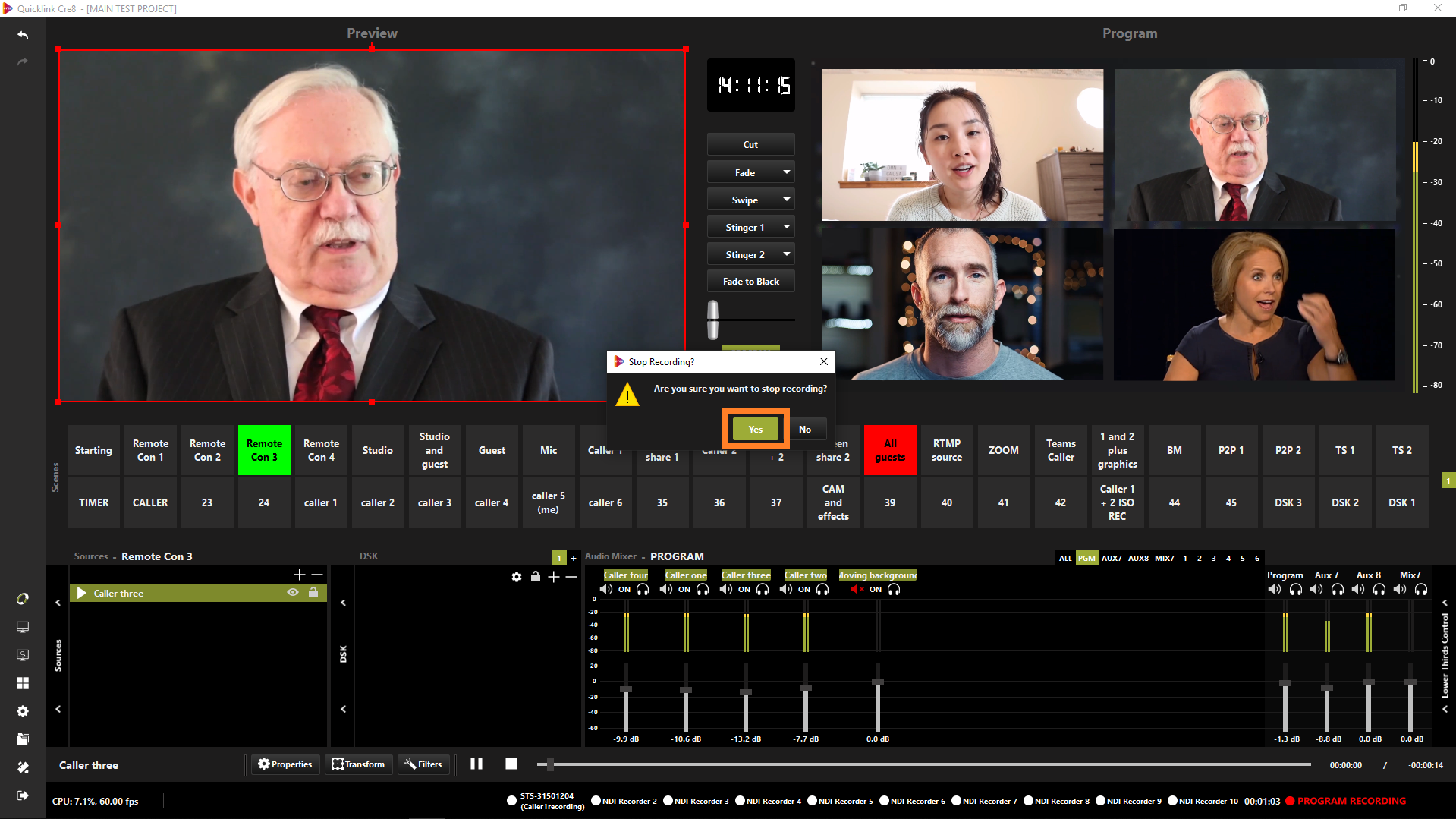This screenshot has width=1456, height=819.
Task: Perform a Cut transition
Action: [750, 144]
